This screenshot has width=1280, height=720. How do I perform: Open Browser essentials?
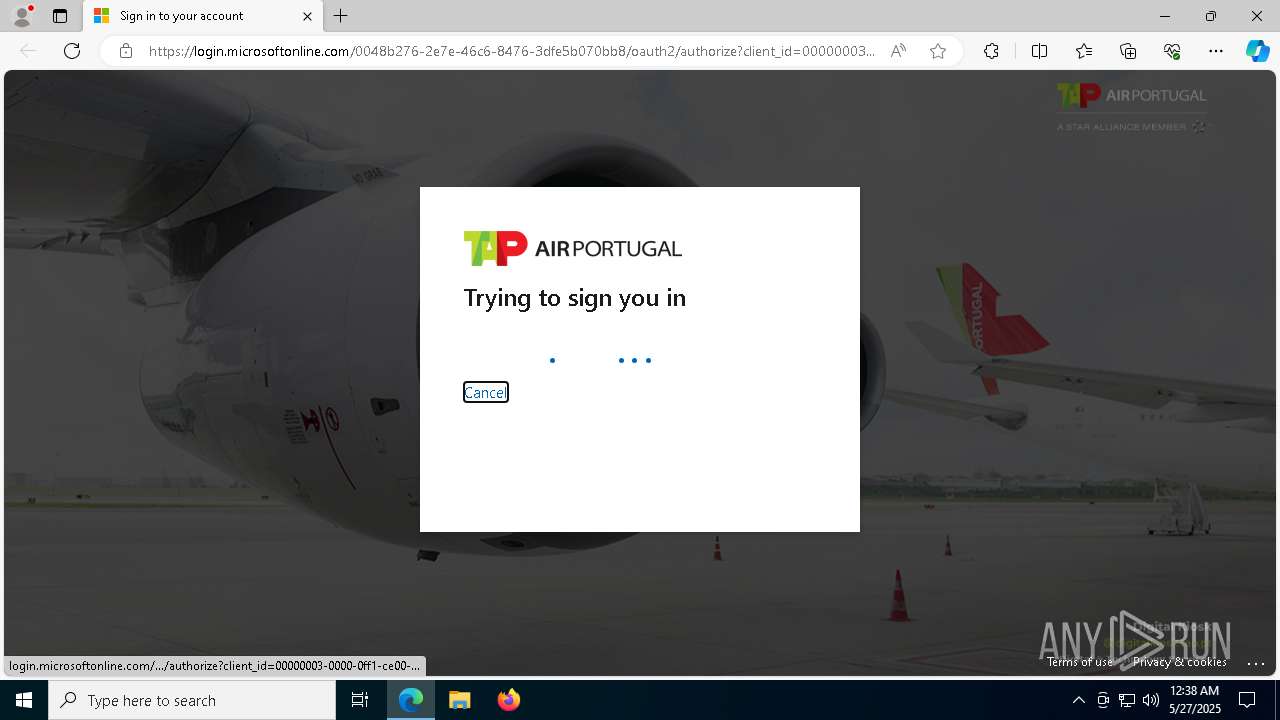1172,51
